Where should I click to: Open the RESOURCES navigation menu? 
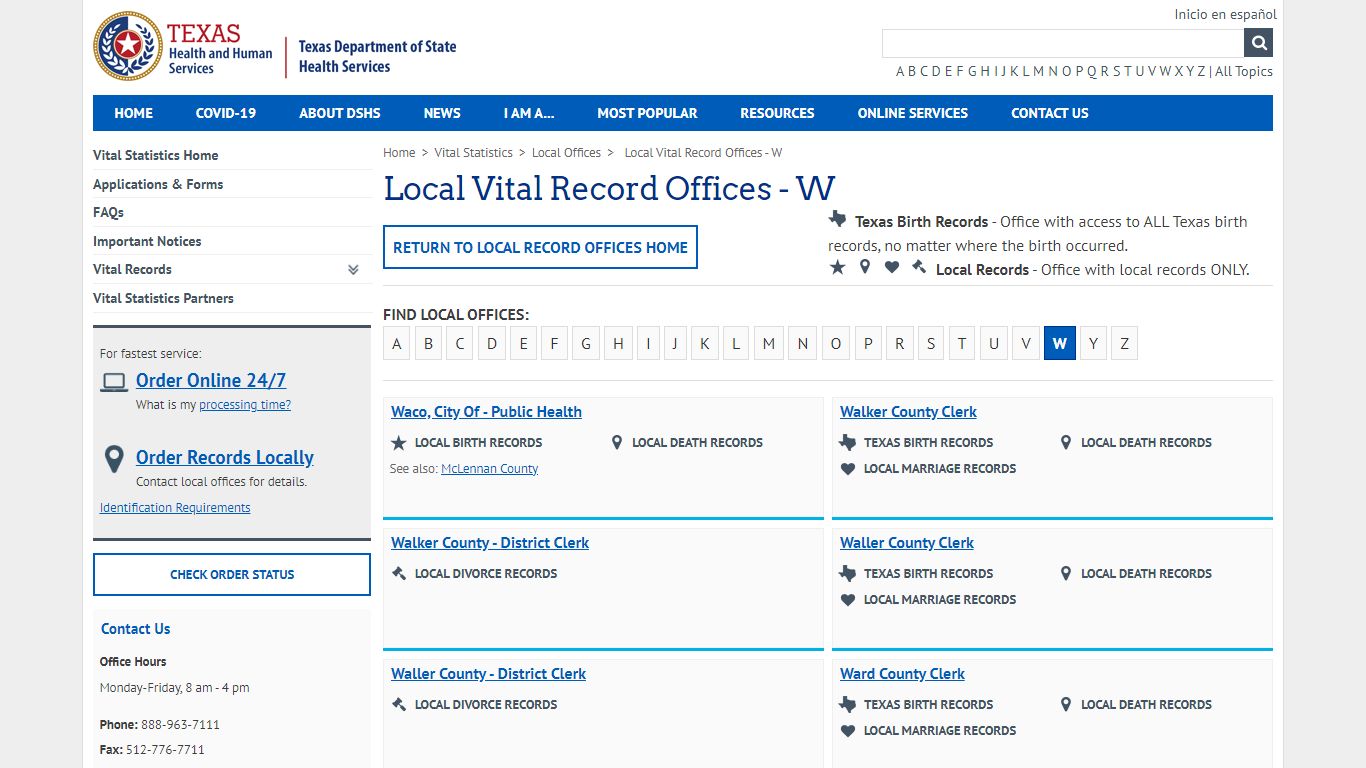777,113
